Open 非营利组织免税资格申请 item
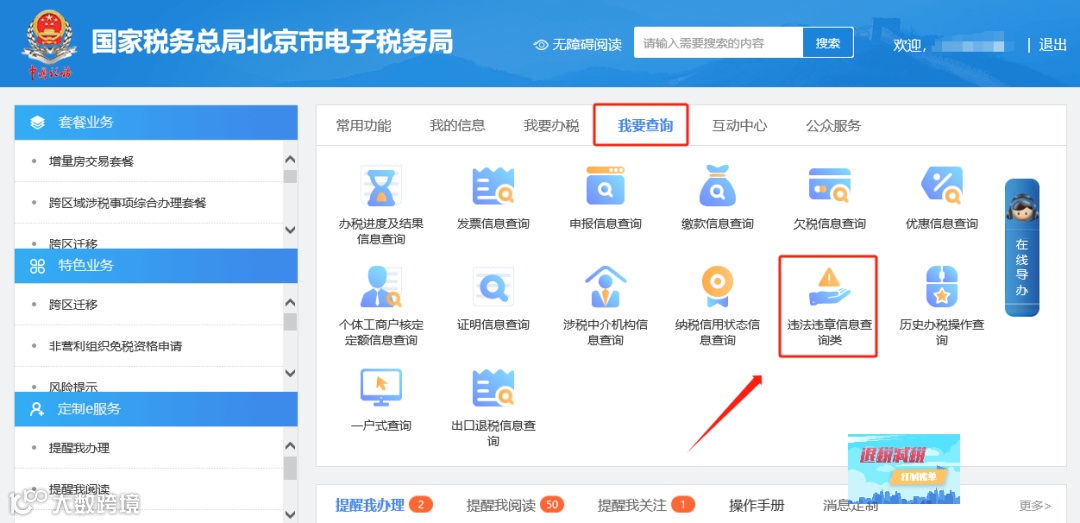Image resolution: width=1080 pixels, height=523 pixels. click(116, 346)
